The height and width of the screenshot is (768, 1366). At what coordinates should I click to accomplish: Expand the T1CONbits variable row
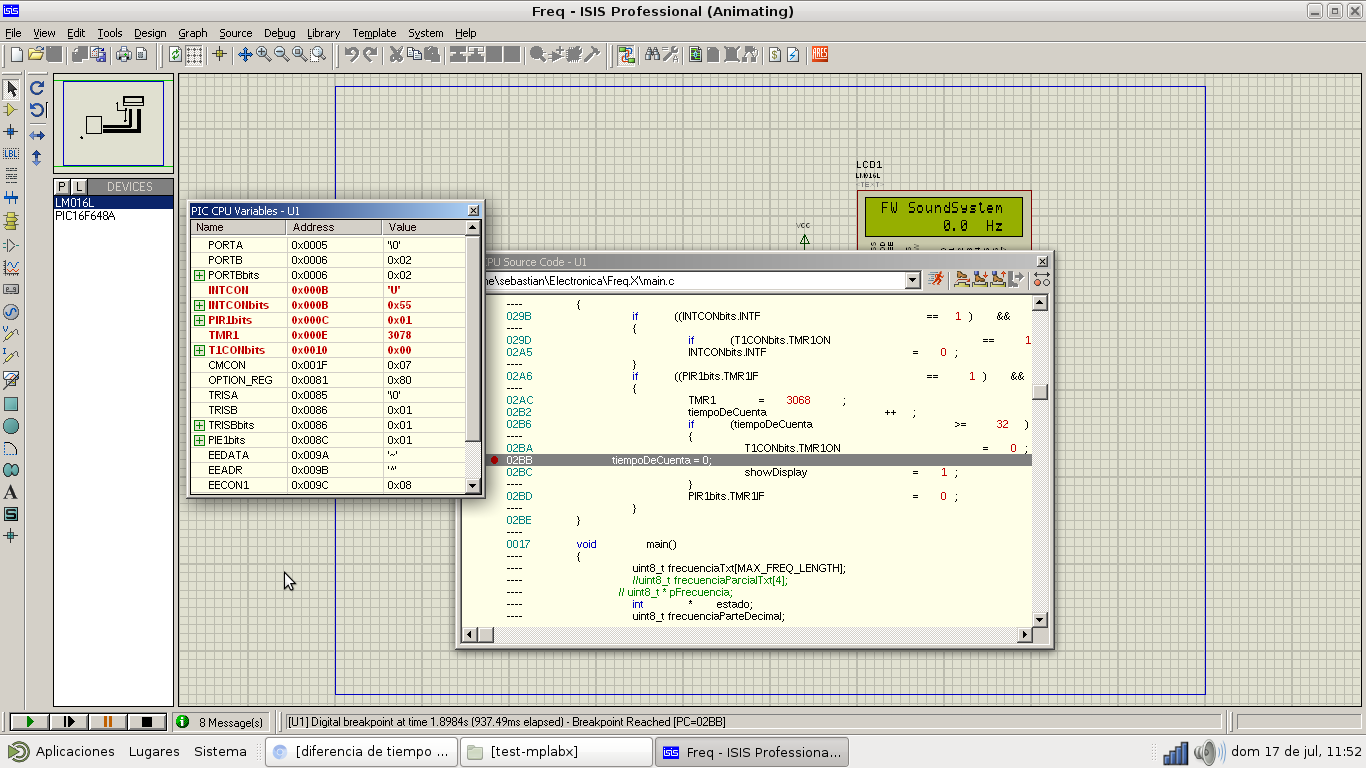(200, 350)
